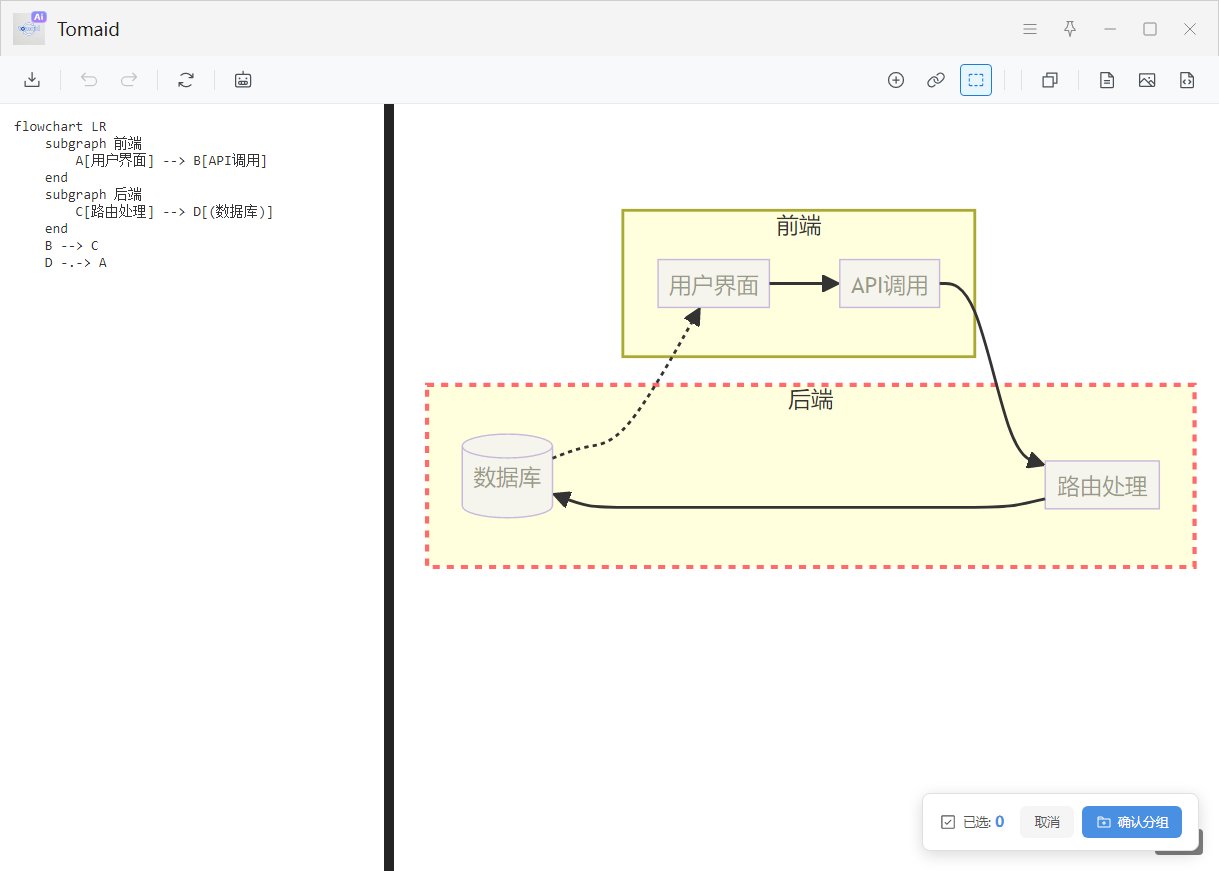Click the redo arrow

tap(129, 80)
